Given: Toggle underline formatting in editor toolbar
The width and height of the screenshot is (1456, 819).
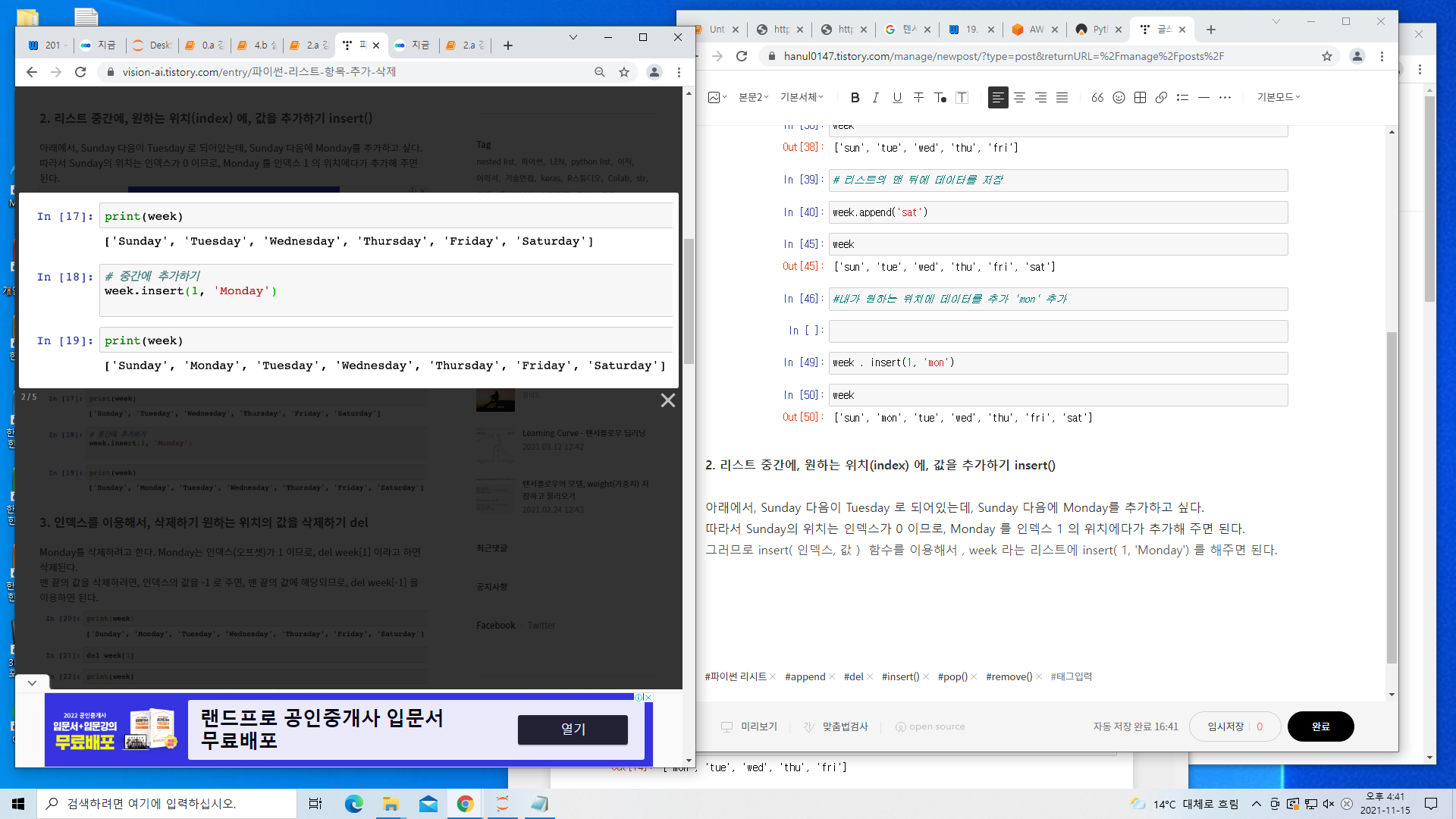Looking at the screenshot, I should 897,97.
